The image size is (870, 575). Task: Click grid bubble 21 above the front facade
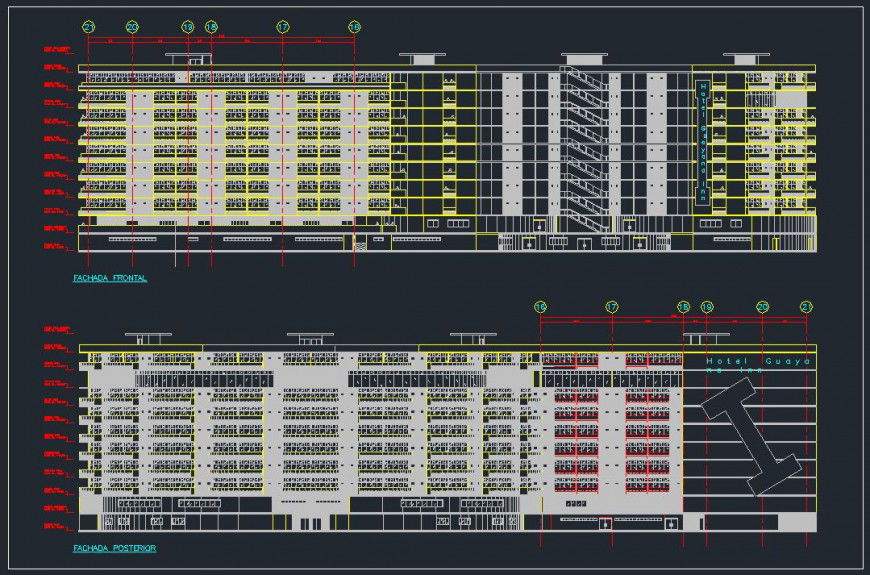point(88,27)
